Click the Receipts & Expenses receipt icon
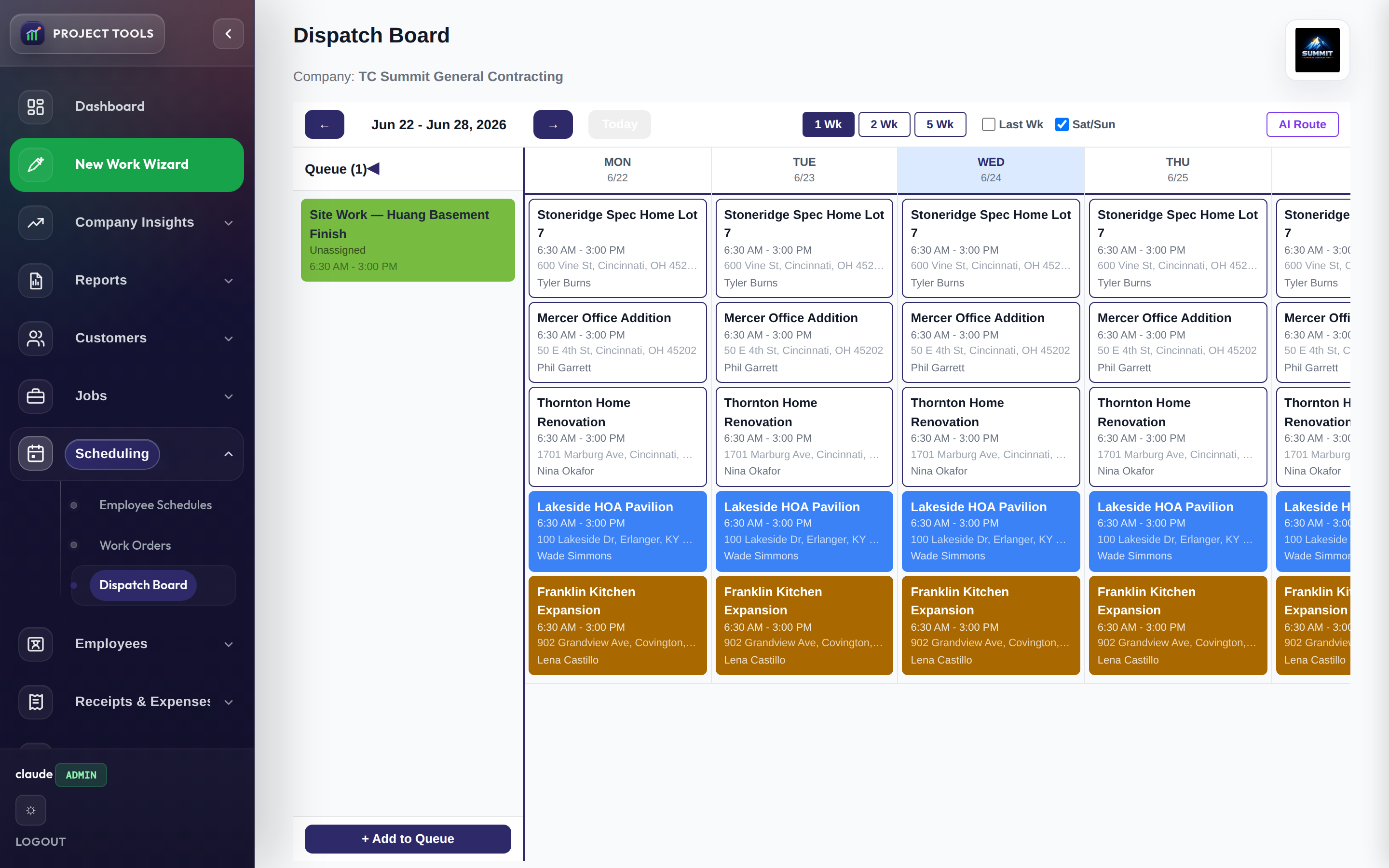 pyautogui.click(x=36, y=702)
